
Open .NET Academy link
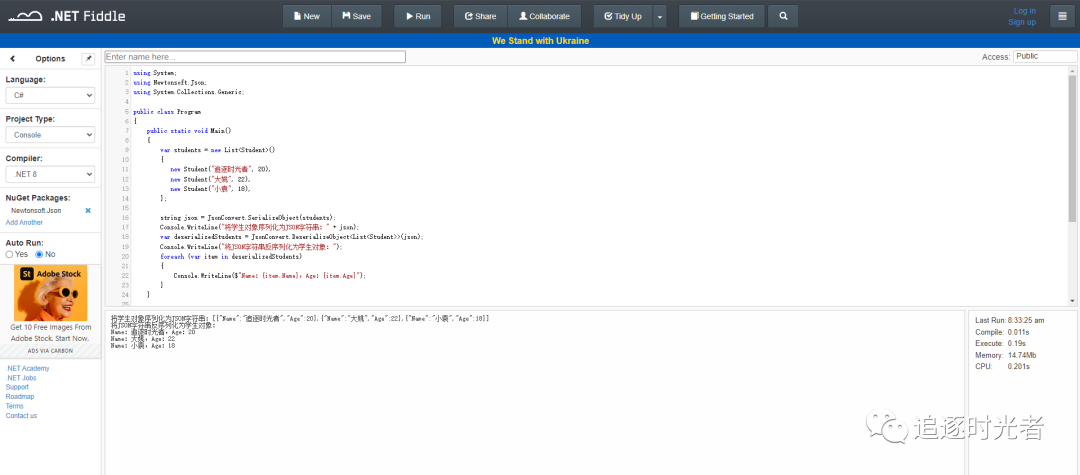[28, 368]
